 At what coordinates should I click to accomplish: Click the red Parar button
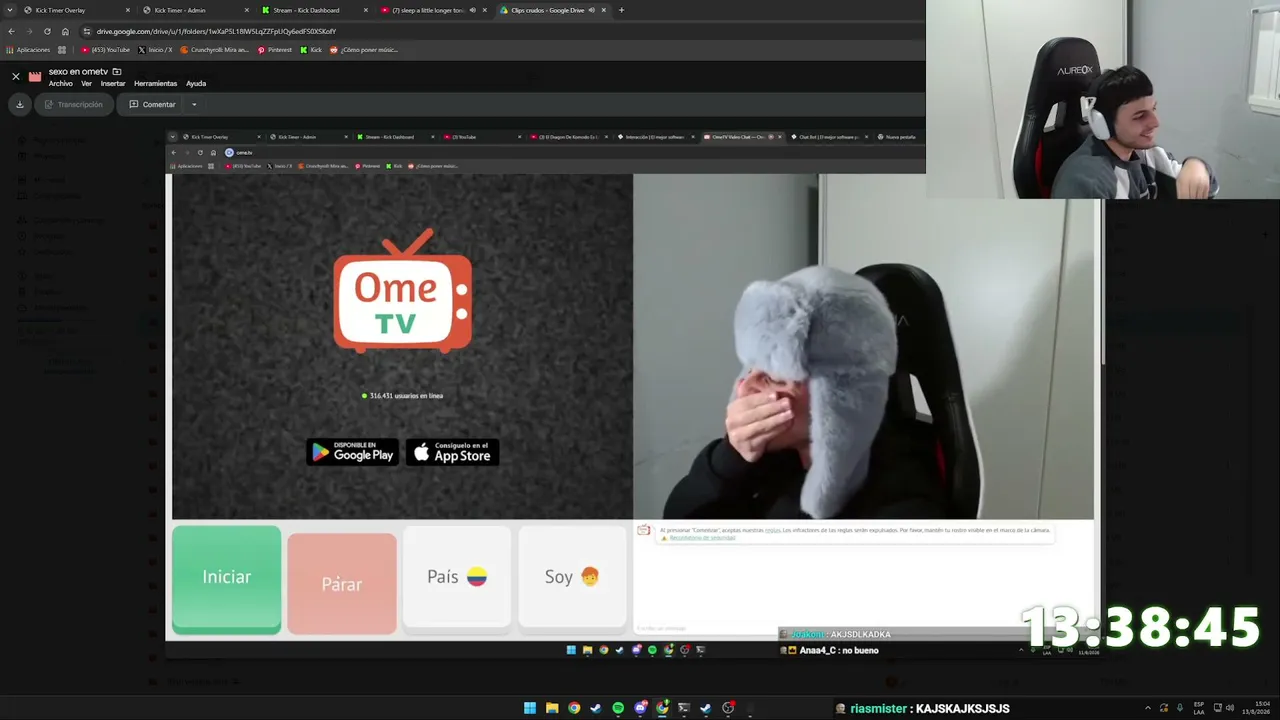[x=342, y=583]
